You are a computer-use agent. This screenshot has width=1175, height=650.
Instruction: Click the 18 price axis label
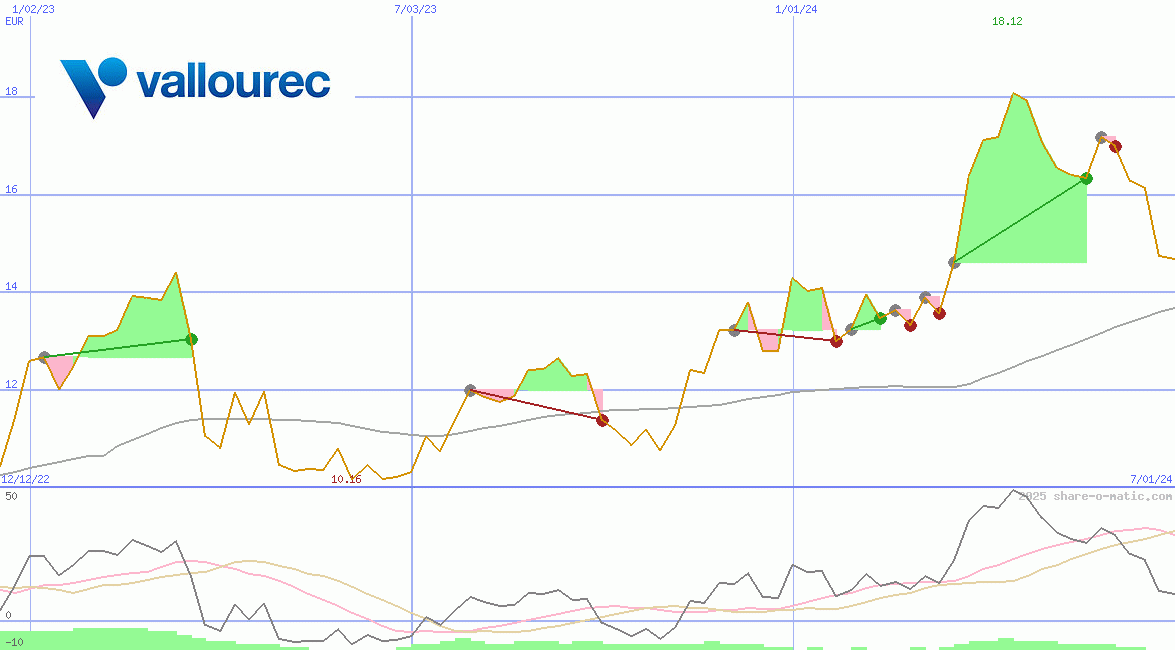[12, 92]
